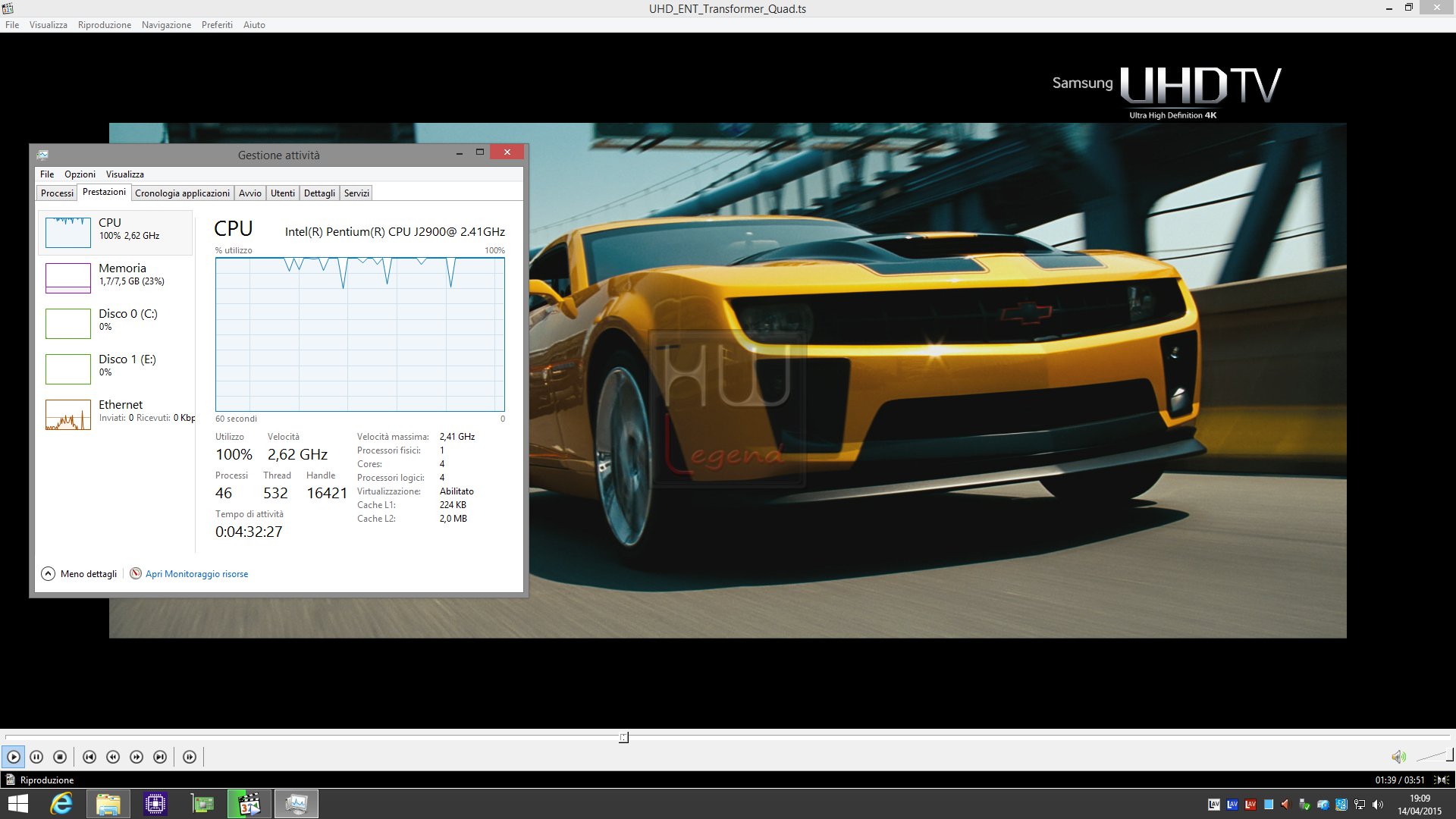Mute audio using the player speaker icon
This screenshot has height=819, width=1456.
tap(1398, 757)
